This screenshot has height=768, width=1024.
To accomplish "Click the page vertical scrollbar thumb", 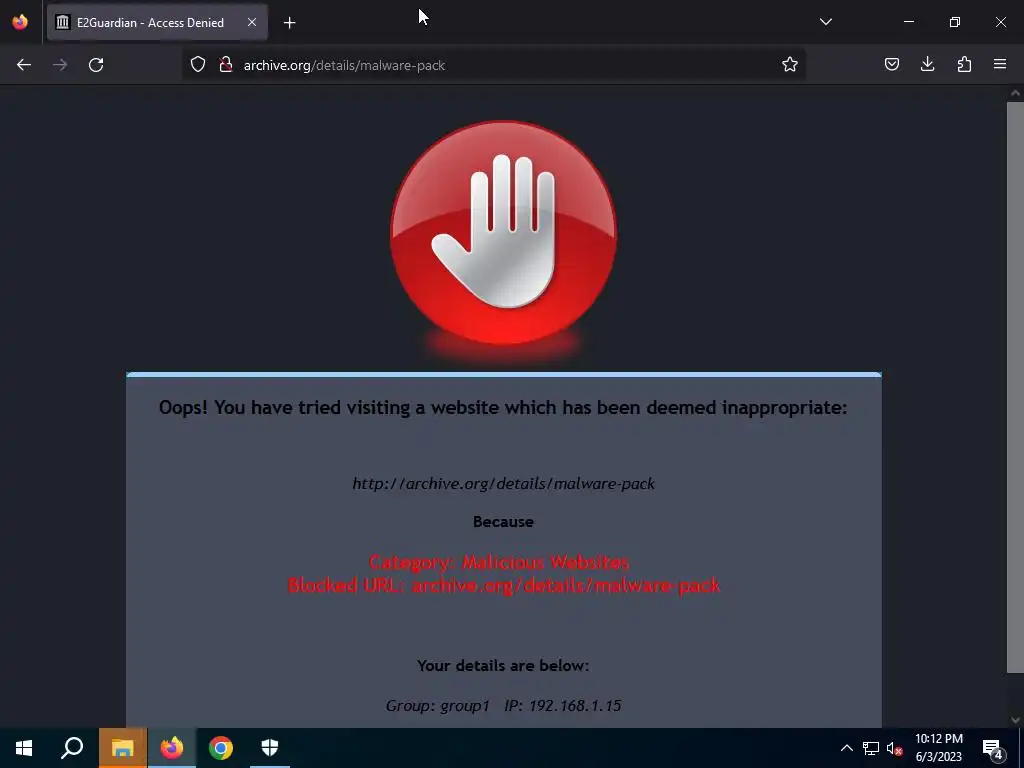I will [x=1015, y=387].
